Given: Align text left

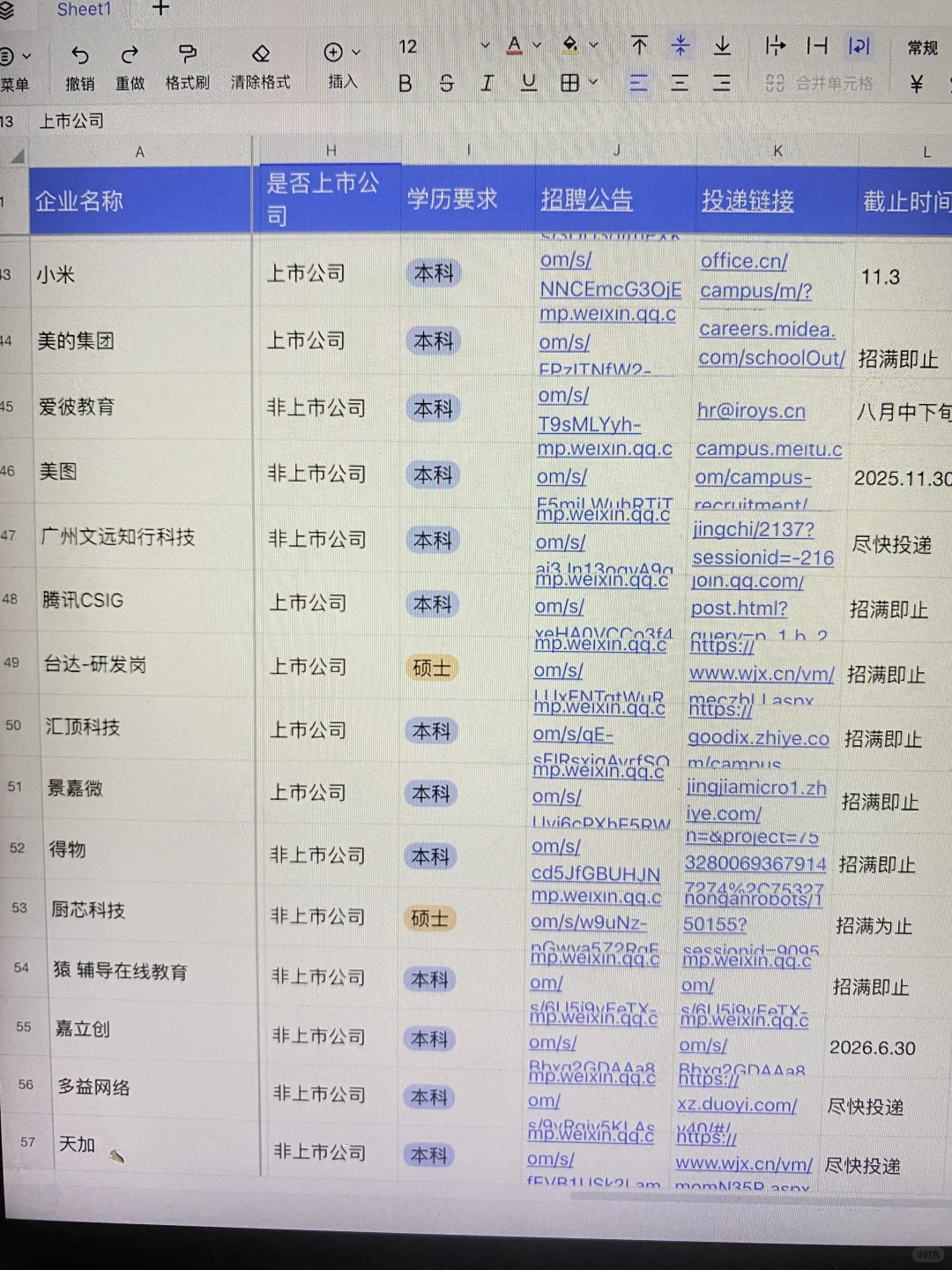Looking at the screenshot, I should point(638,83).
